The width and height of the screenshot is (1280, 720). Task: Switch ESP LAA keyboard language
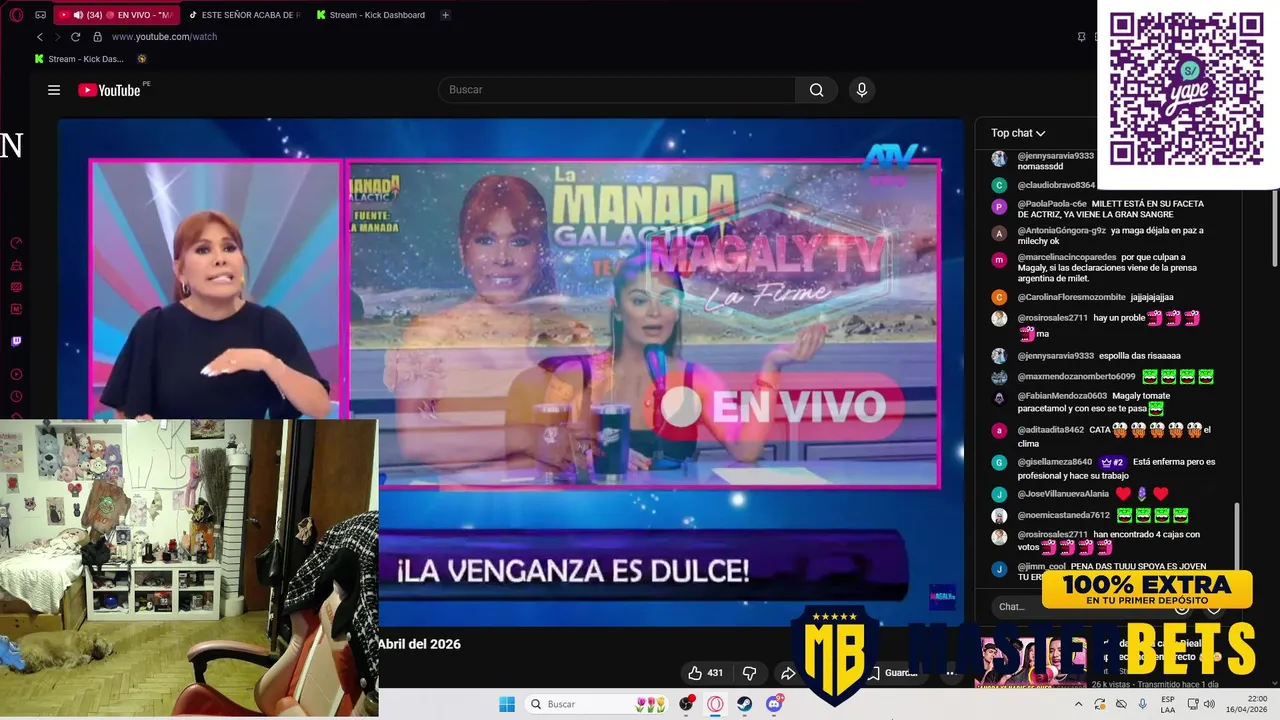coord(1168,704)
